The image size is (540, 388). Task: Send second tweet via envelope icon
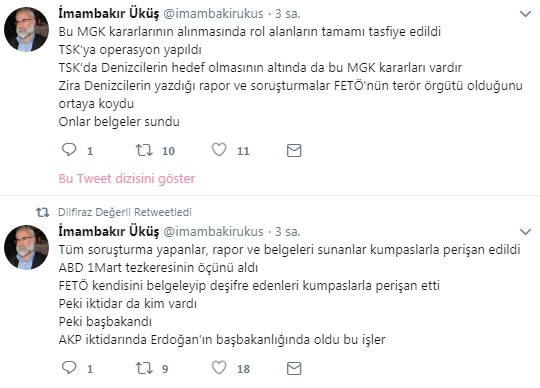[294, 368]
